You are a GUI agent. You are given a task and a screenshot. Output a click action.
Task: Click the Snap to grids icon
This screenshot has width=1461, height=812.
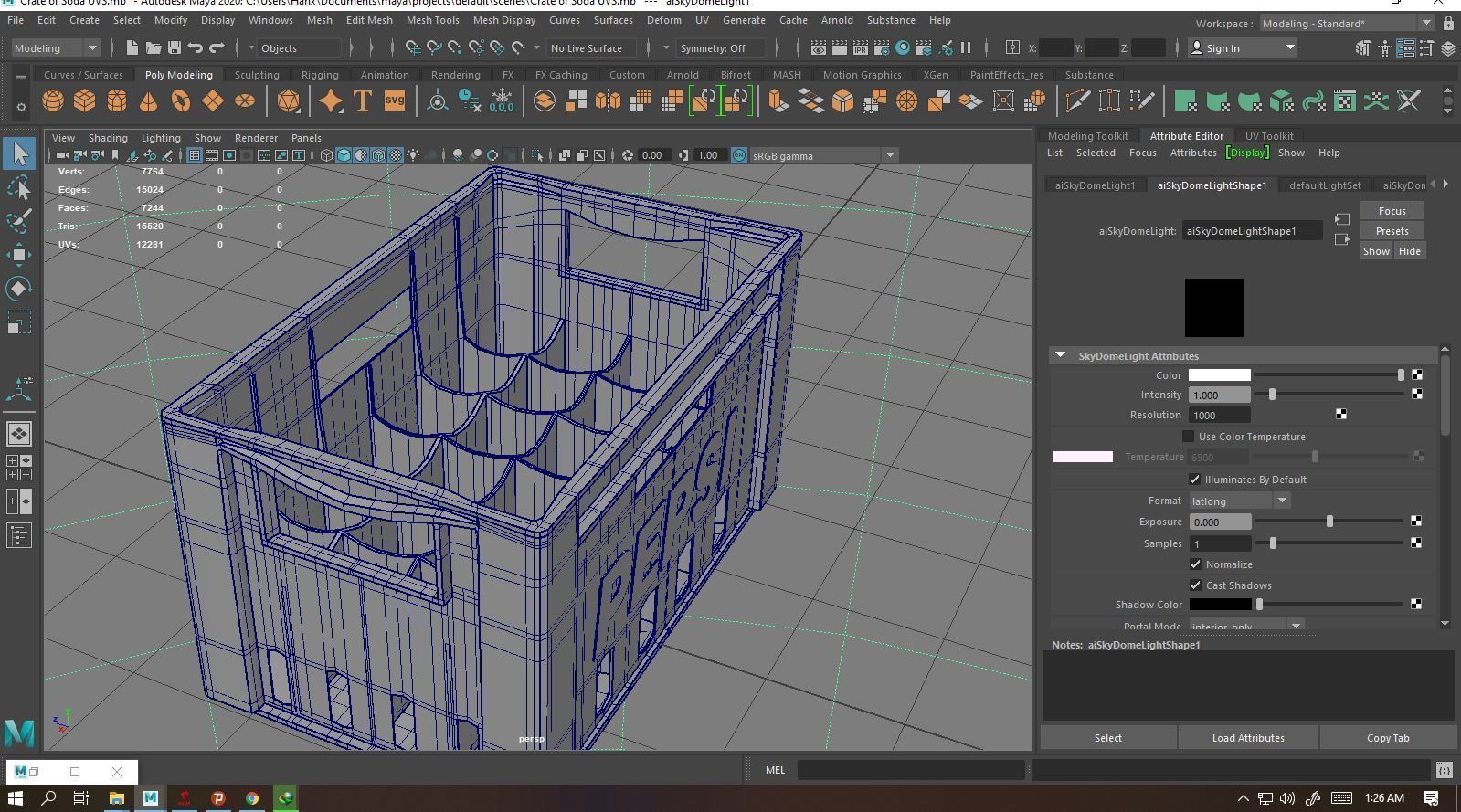click(x=413, y=47)
